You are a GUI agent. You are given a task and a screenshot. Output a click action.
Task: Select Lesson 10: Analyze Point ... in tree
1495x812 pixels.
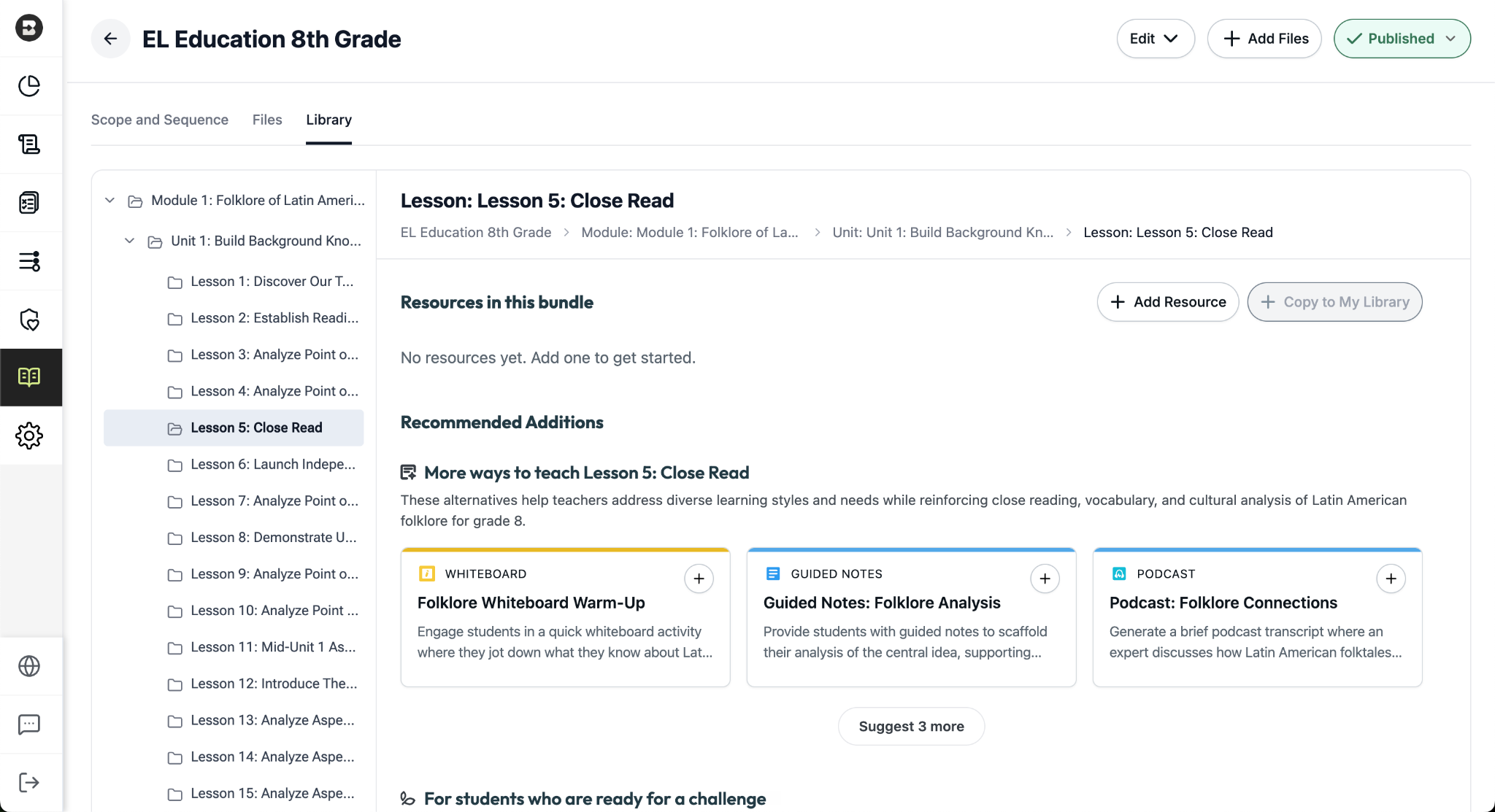pos(234,611)
